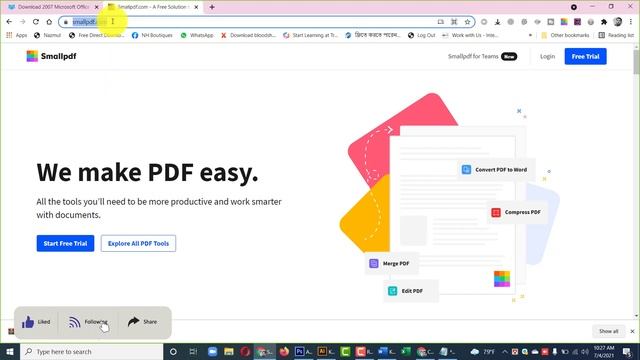Open the weather widget showing 79°F
The width and height of the screenshot is (640, 360).
point(482,351)
